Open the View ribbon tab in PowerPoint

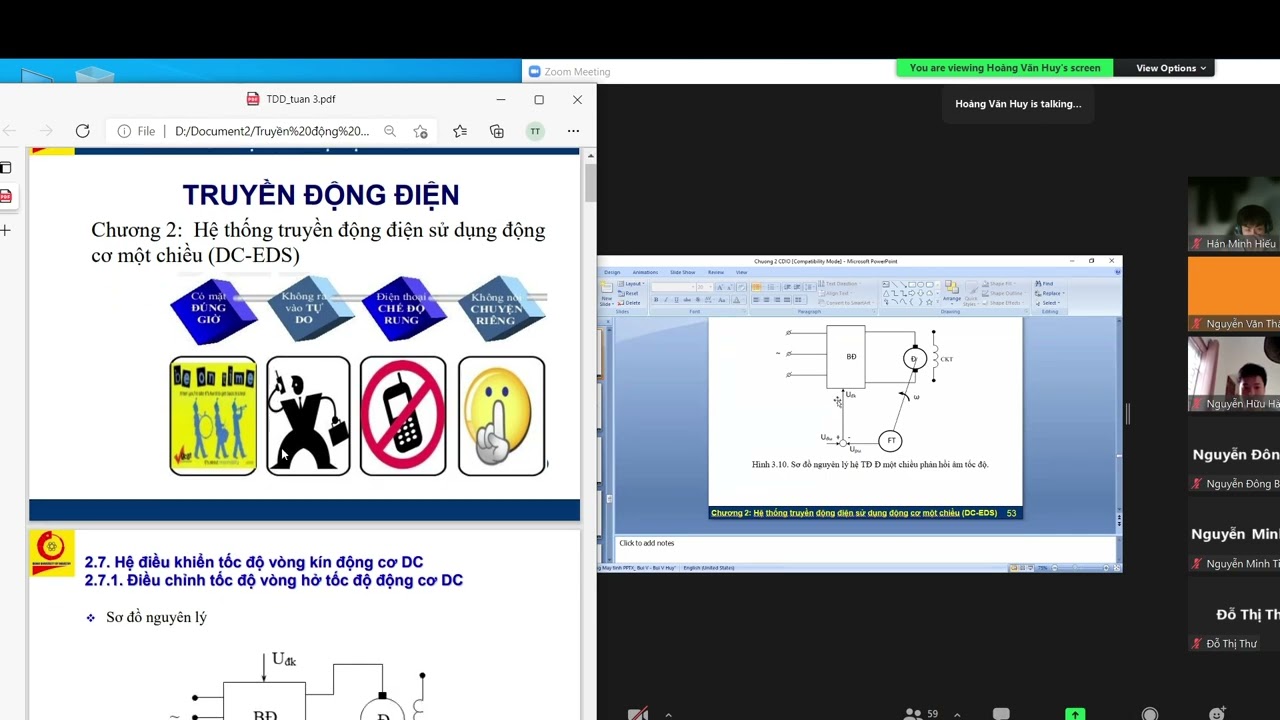click(741, 272)
